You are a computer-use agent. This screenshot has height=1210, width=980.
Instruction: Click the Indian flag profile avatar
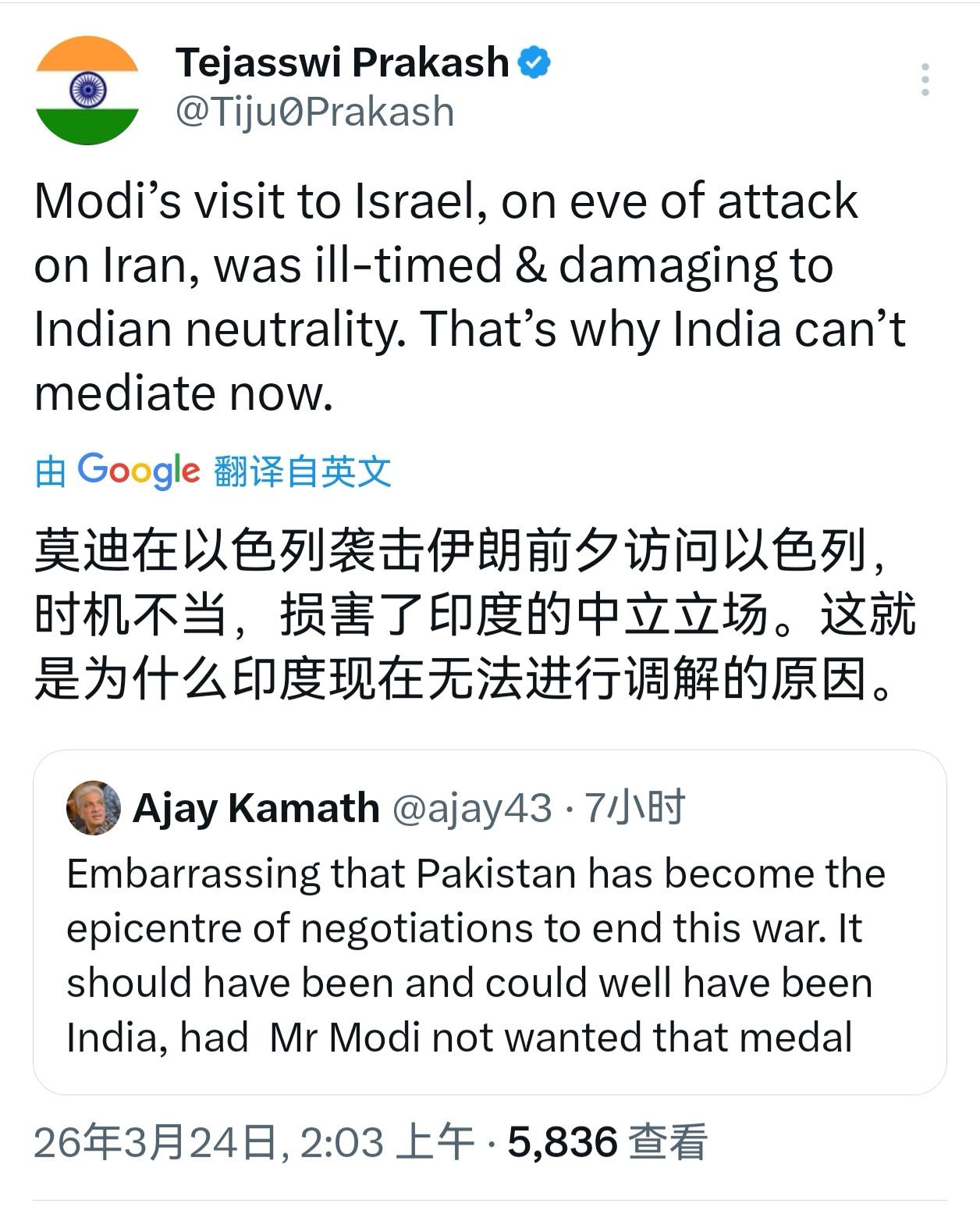click(x=87, y=90)
